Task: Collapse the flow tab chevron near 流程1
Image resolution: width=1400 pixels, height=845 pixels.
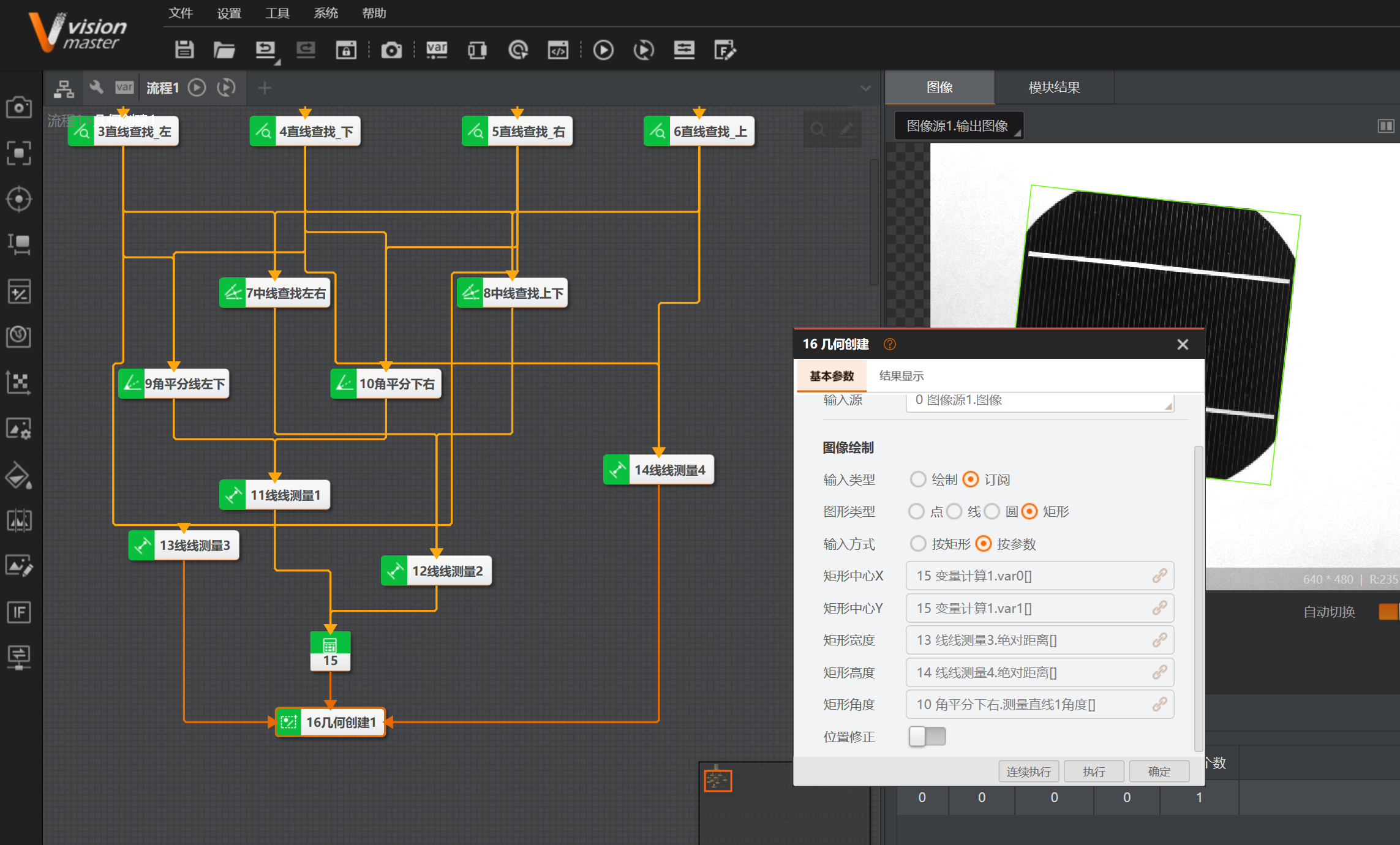Action: 866,88
